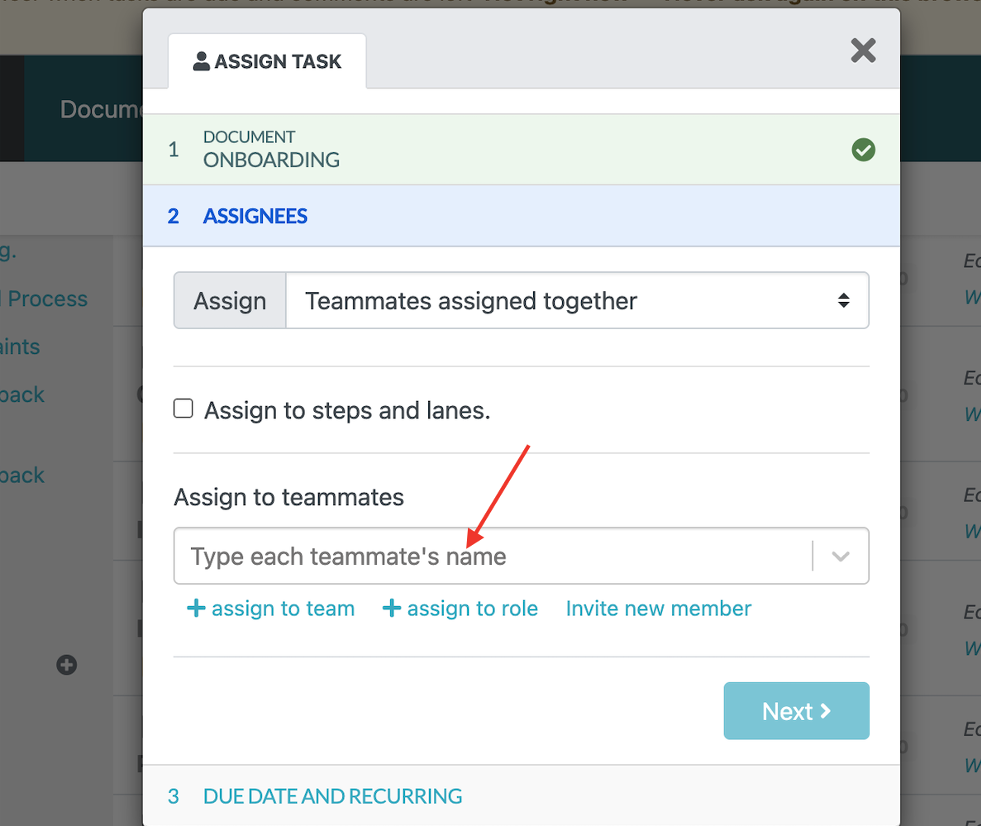Click the plus icon beside assign to team

click(196, 608)
